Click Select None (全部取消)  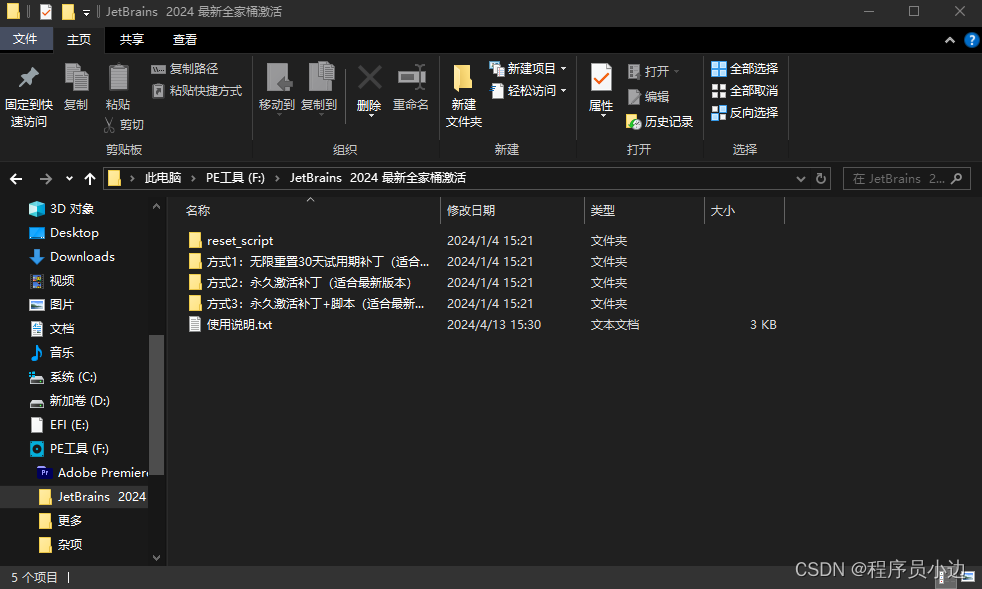click(x=745, y=91)
